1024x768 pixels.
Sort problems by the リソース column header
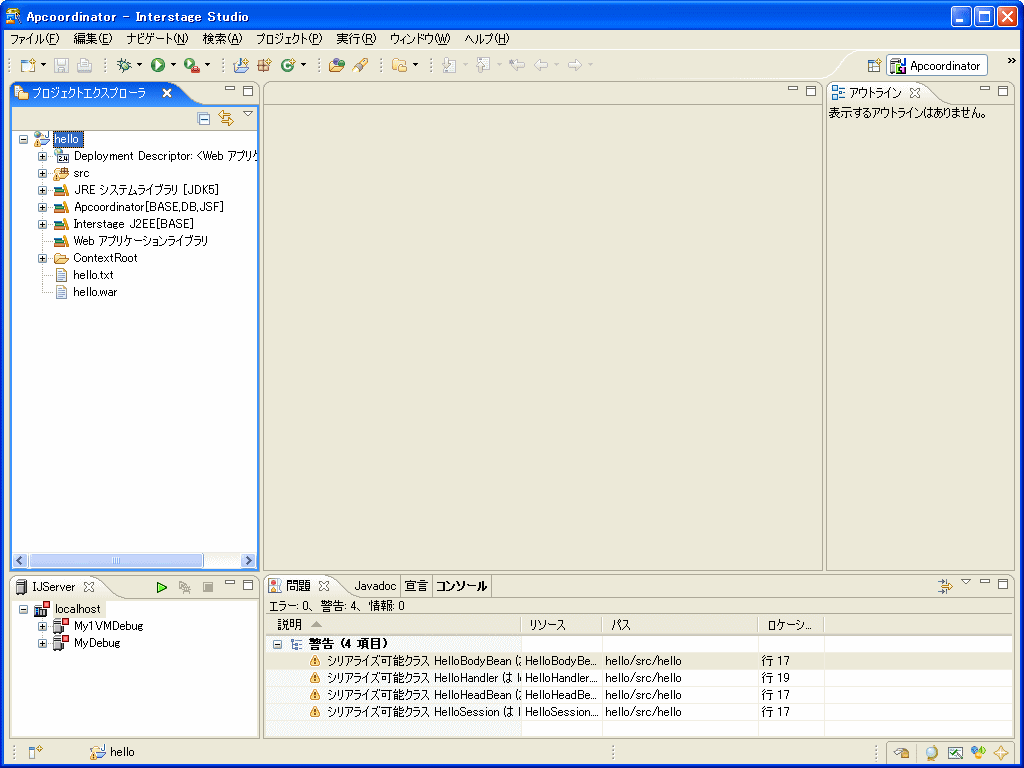coord(562,625)
